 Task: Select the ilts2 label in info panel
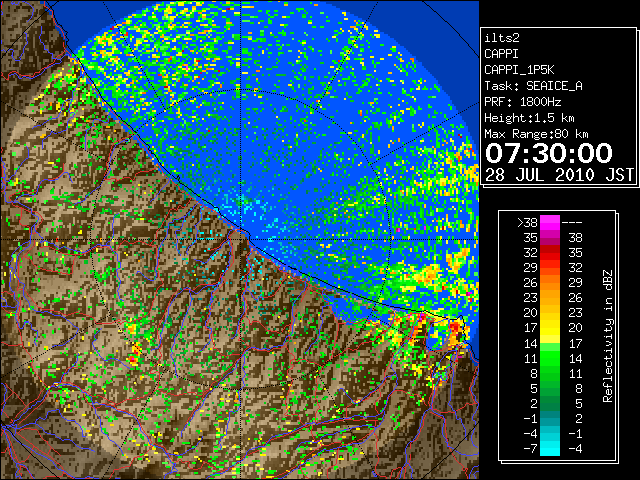point(502,38)
